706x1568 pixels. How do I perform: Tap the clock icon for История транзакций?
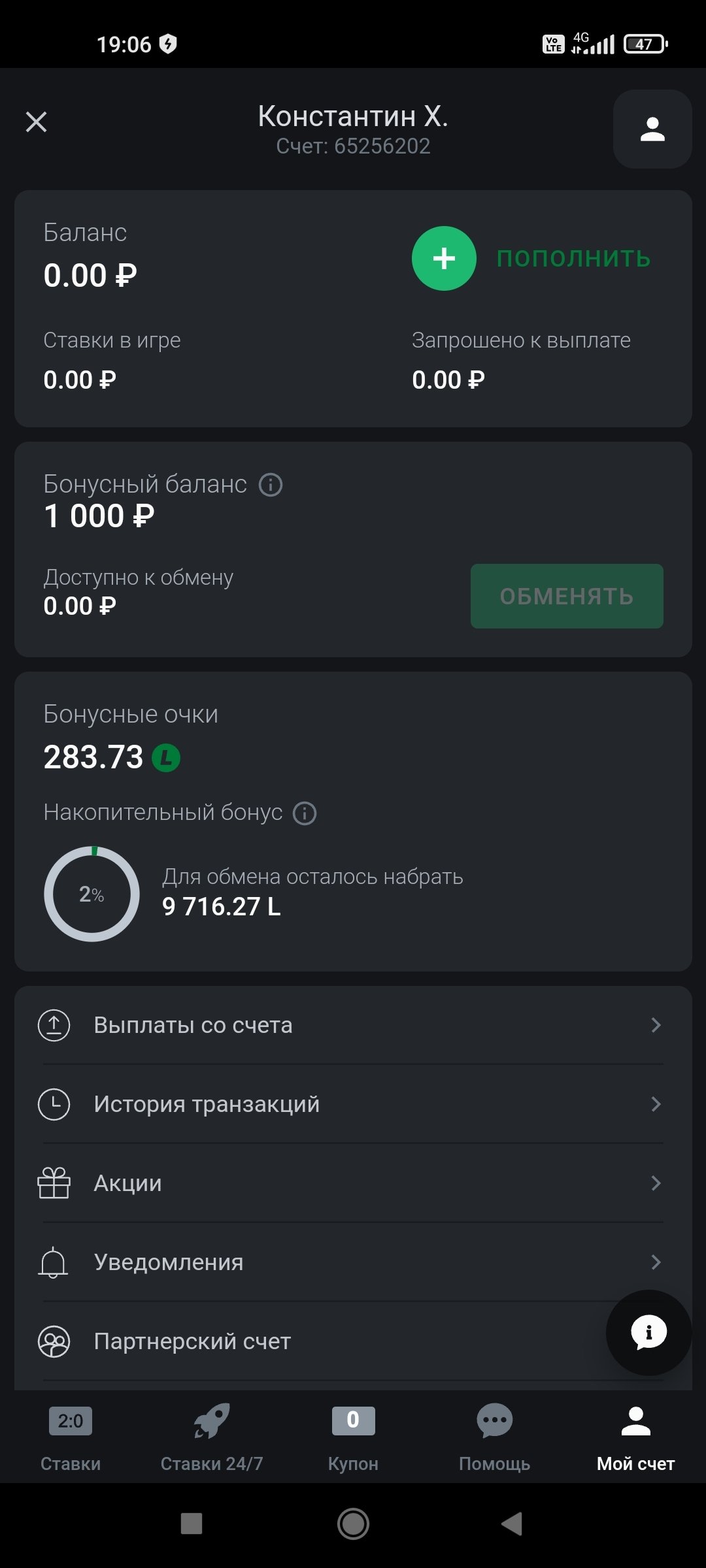coord(54,1104)
